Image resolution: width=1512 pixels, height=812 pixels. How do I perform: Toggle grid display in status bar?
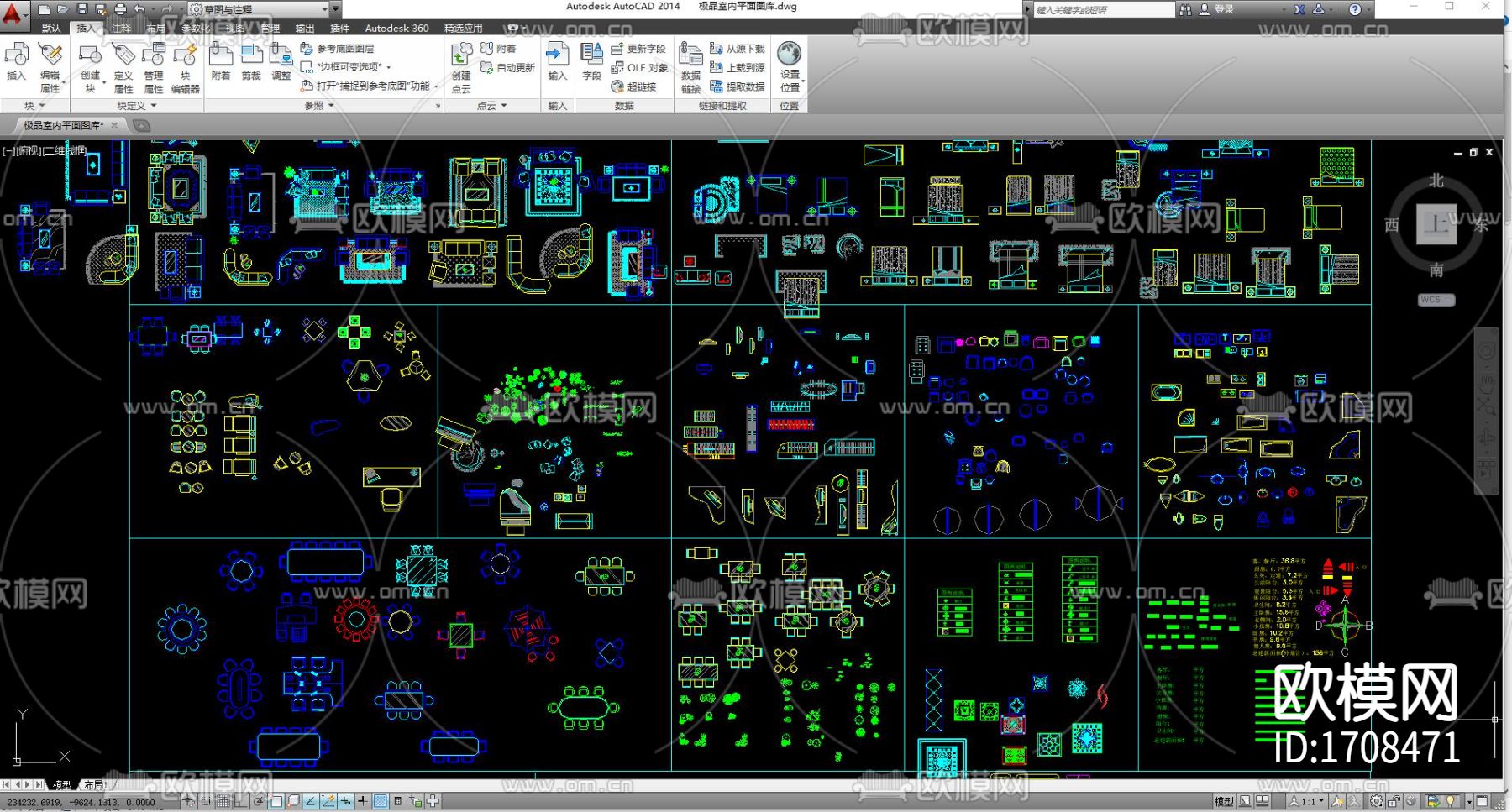click(223, 801)
